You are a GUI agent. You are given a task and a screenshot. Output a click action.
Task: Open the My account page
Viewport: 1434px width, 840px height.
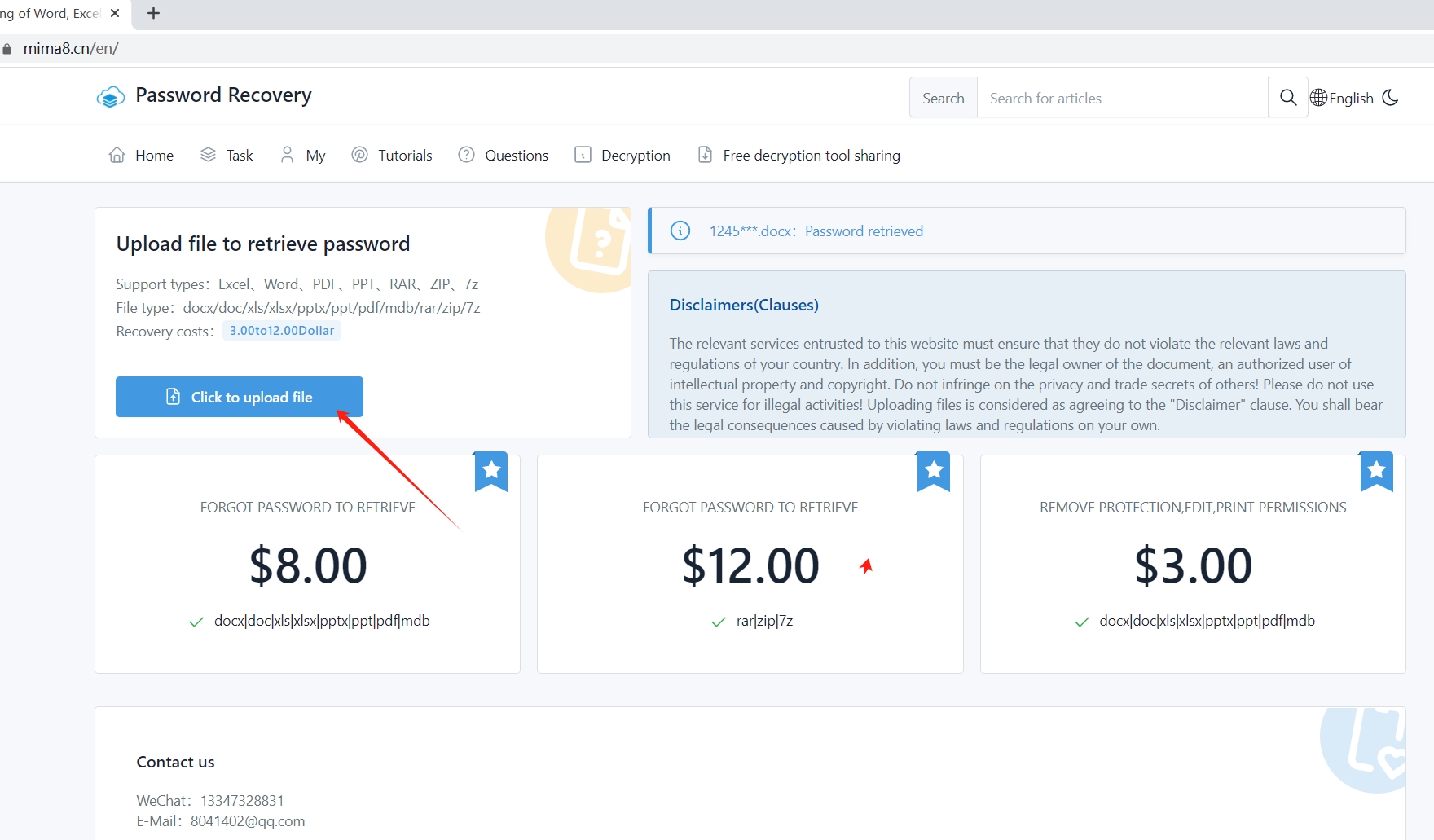coord(303,155)
